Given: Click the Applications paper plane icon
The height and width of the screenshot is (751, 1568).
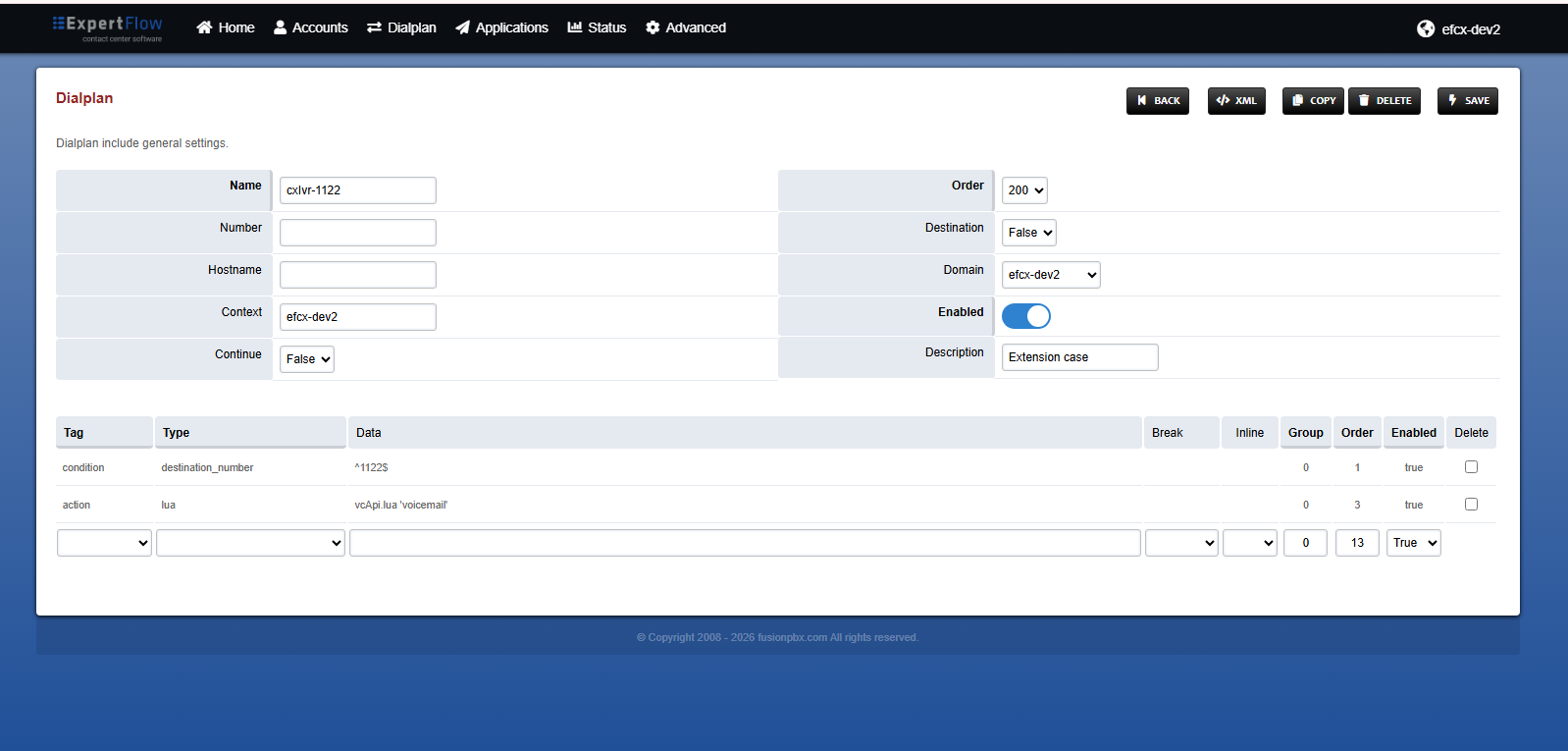Looking at the screenshot, I should 462,27.
